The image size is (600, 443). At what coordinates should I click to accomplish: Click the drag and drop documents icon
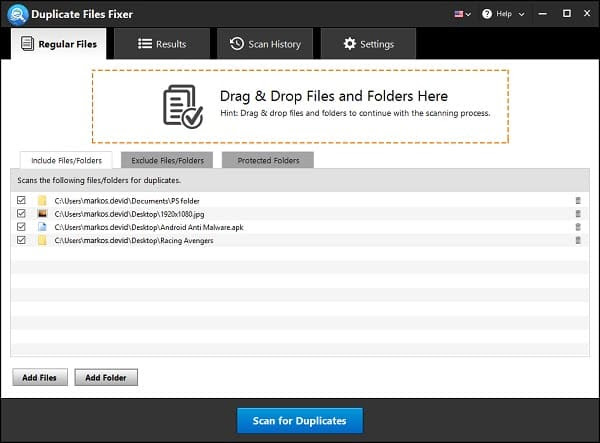[183, 106]
